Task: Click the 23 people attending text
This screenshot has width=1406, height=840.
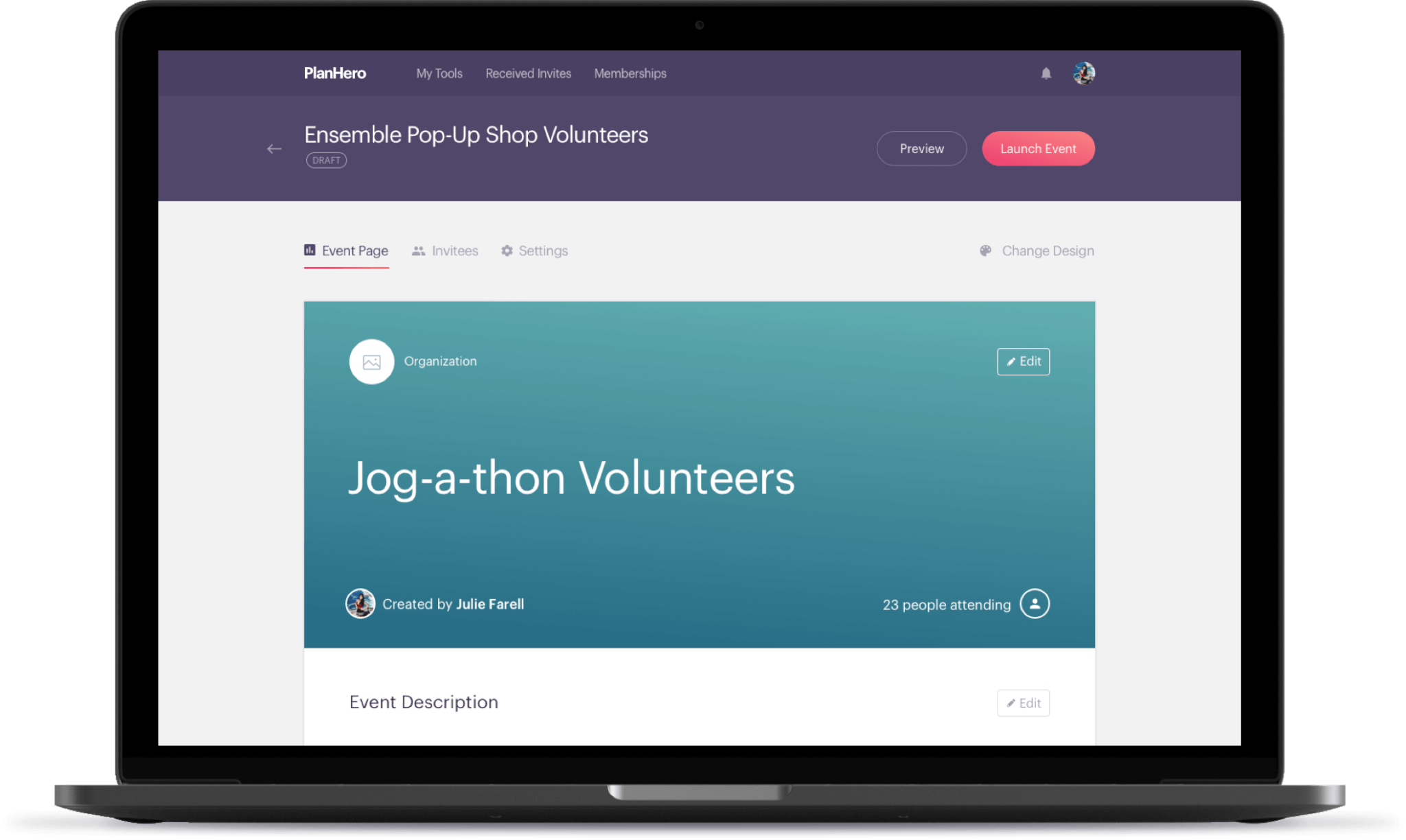Action: (947, 605)
